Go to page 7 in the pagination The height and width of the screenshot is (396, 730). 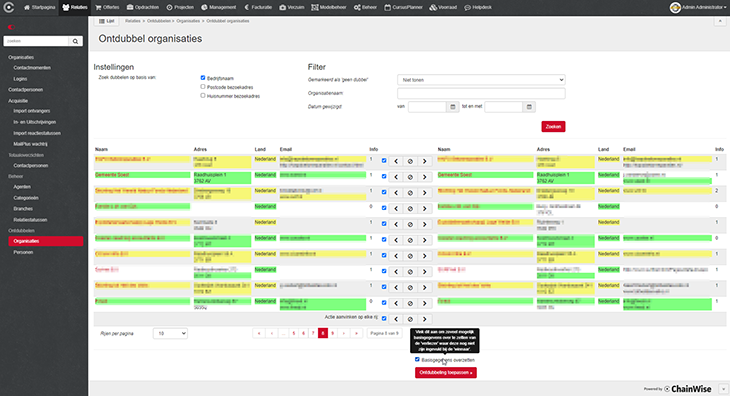point(313,333)
